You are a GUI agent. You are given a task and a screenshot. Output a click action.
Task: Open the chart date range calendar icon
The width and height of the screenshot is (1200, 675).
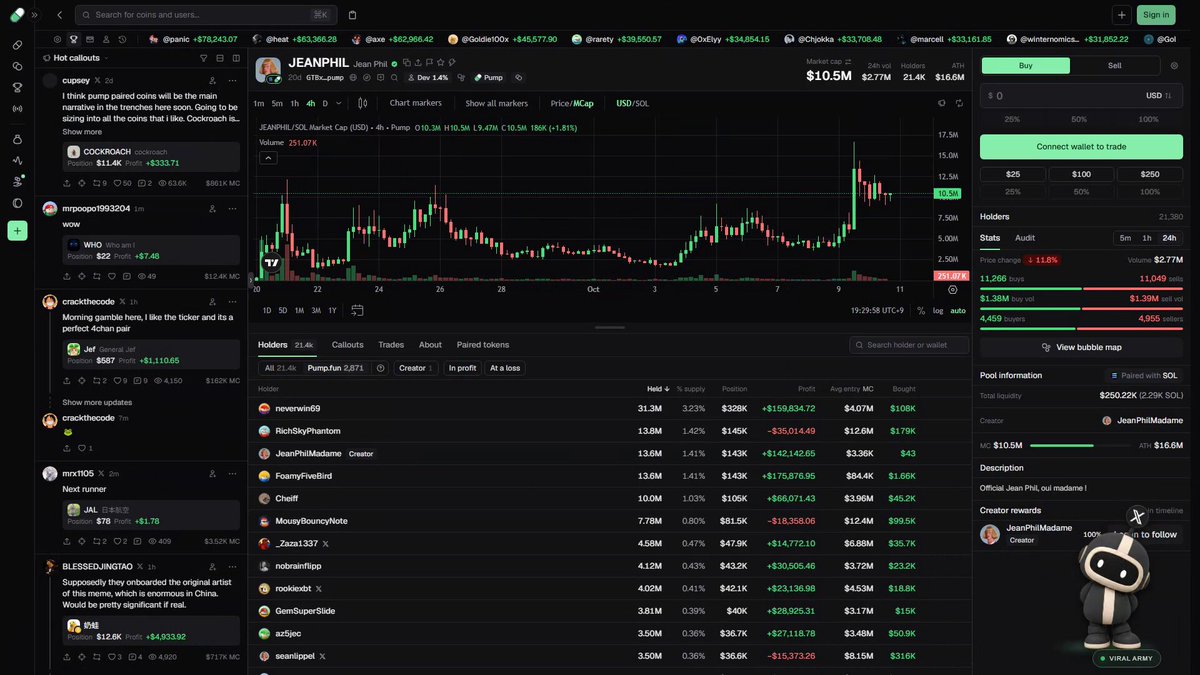(x=357, y=311)
